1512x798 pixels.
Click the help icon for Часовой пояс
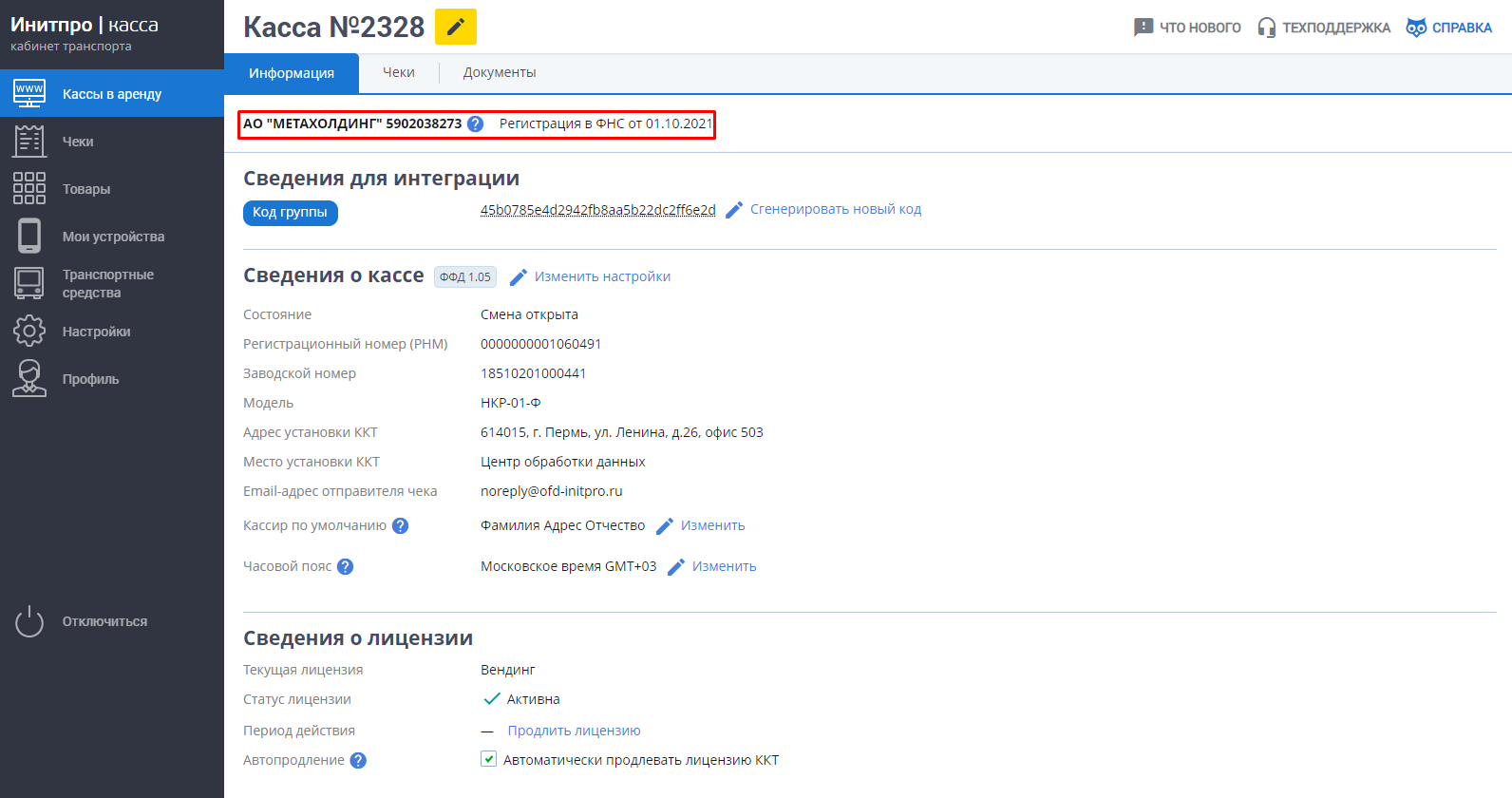coord(346,566)
